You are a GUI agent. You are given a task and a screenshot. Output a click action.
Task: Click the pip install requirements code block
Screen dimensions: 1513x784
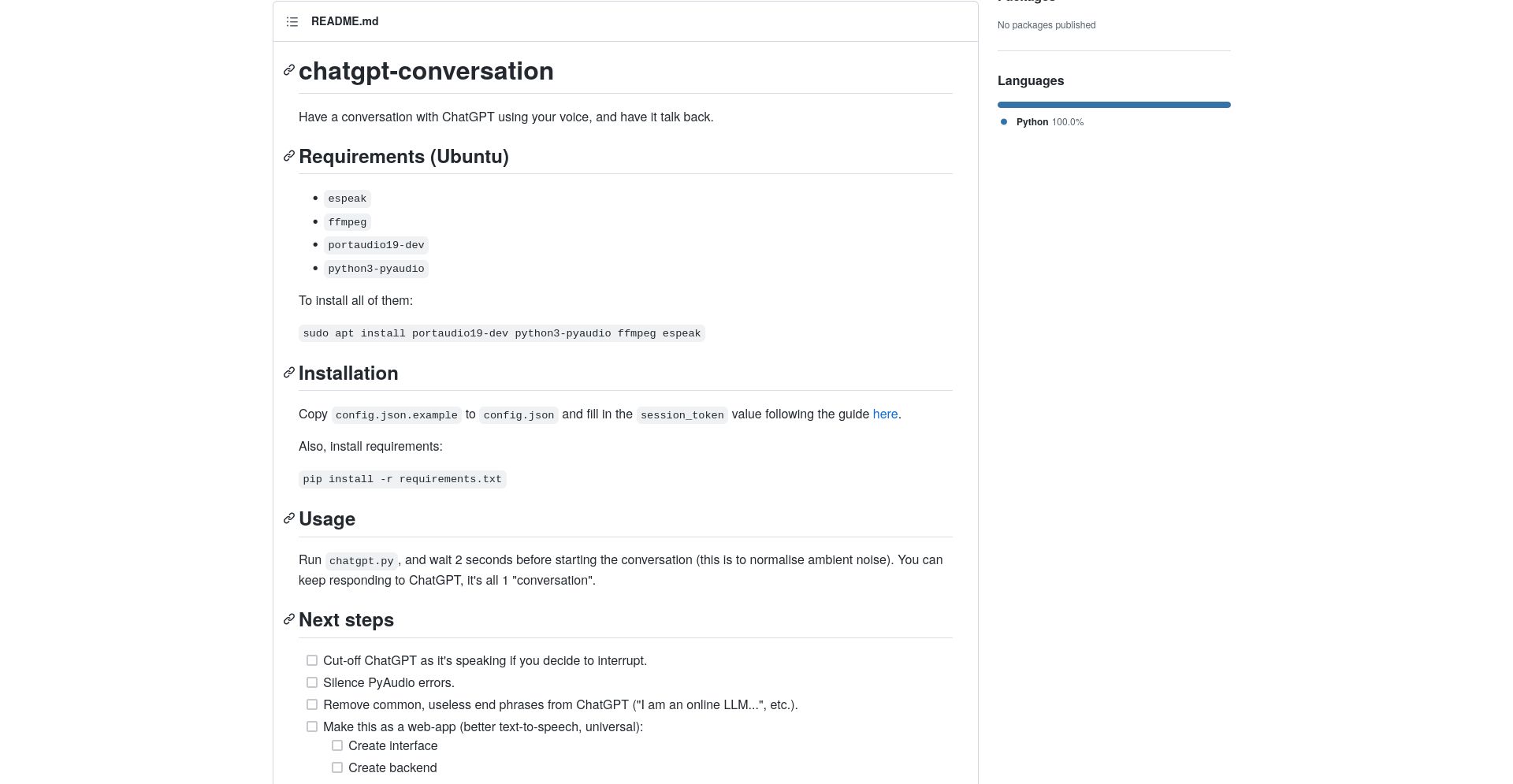pos(403,479)
